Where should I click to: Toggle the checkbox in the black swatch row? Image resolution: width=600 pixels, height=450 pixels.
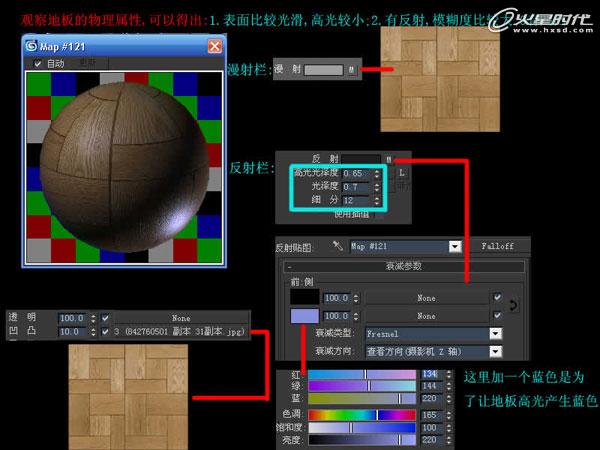497,297
